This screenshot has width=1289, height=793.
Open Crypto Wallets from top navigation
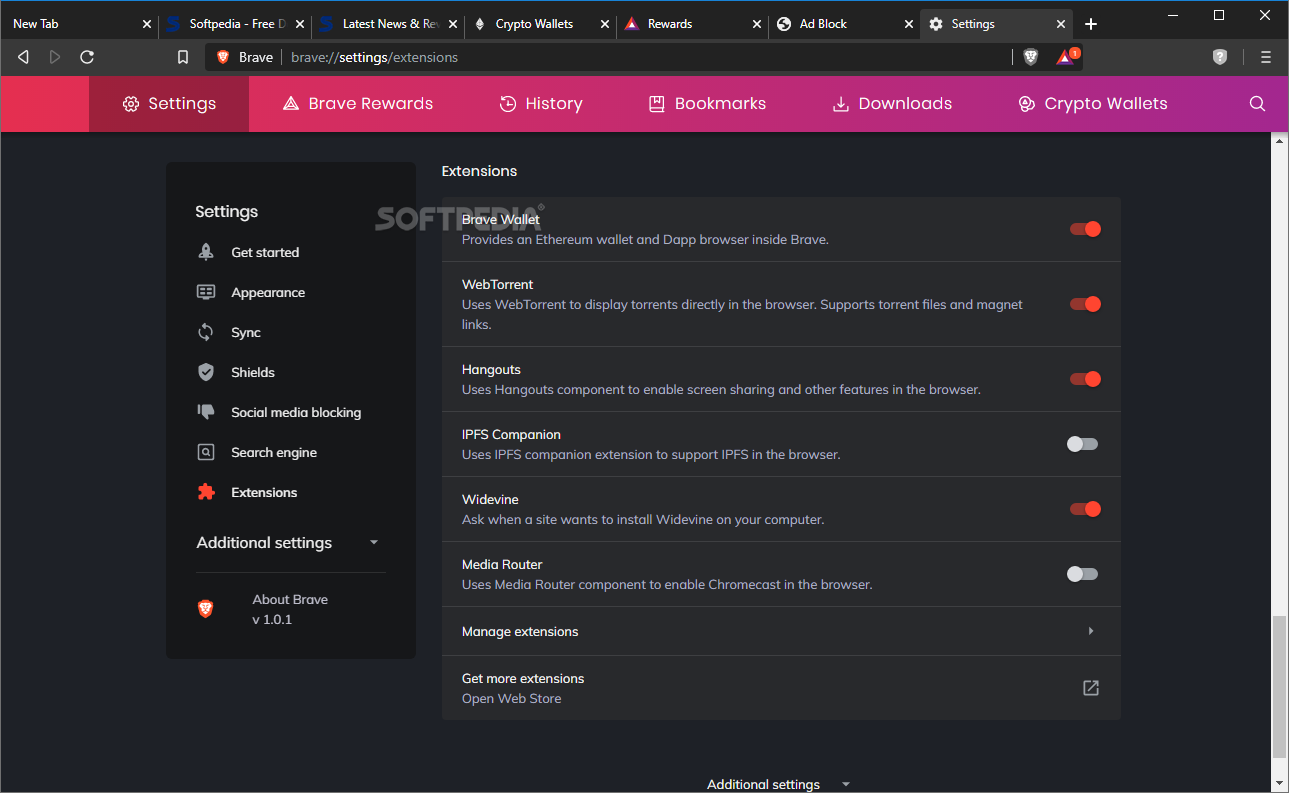tap(1092, 103)
